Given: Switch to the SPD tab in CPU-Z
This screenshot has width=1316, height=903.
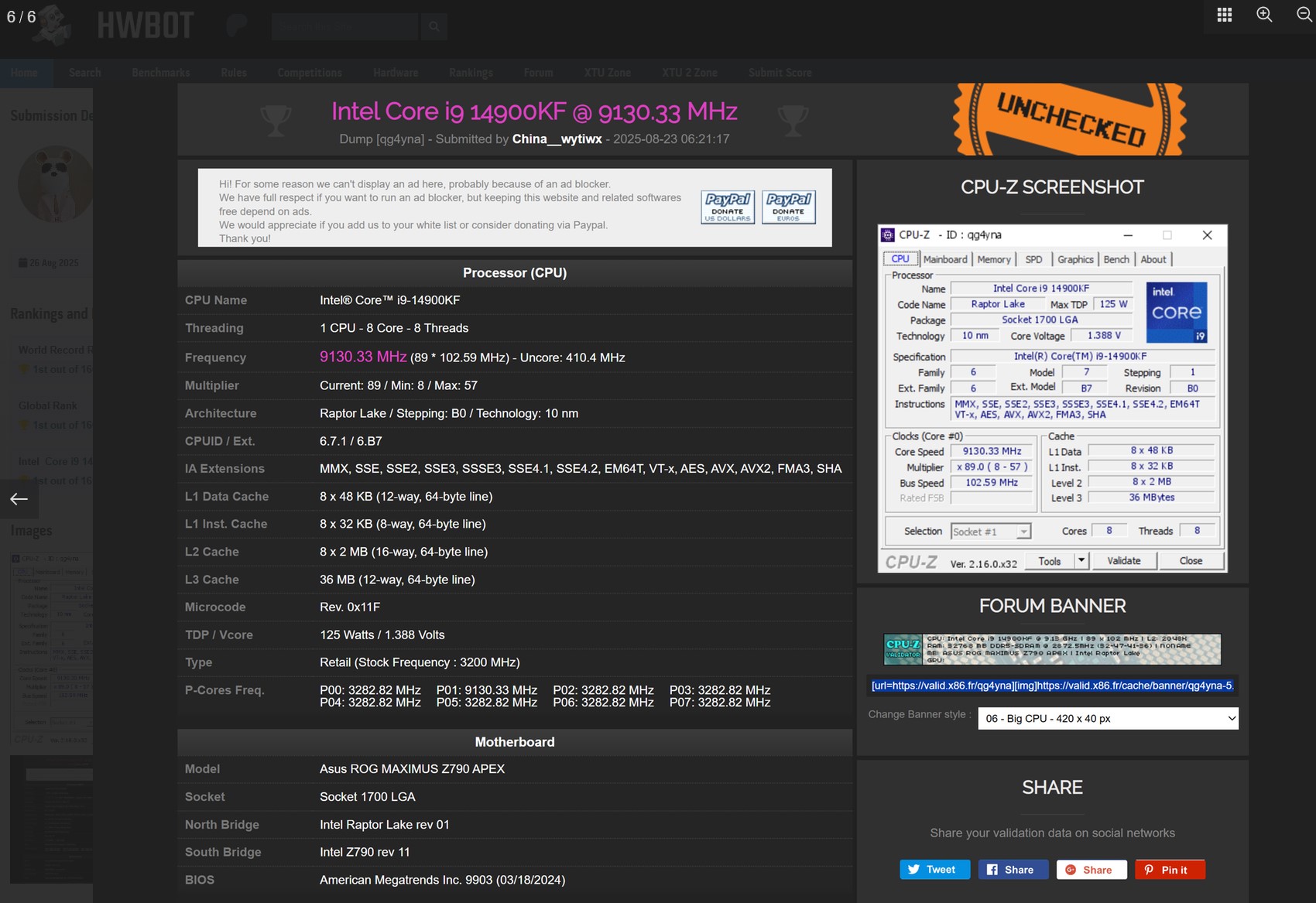Looking at the screenshot, I should pyautogui.click(x=1033, y=259).
